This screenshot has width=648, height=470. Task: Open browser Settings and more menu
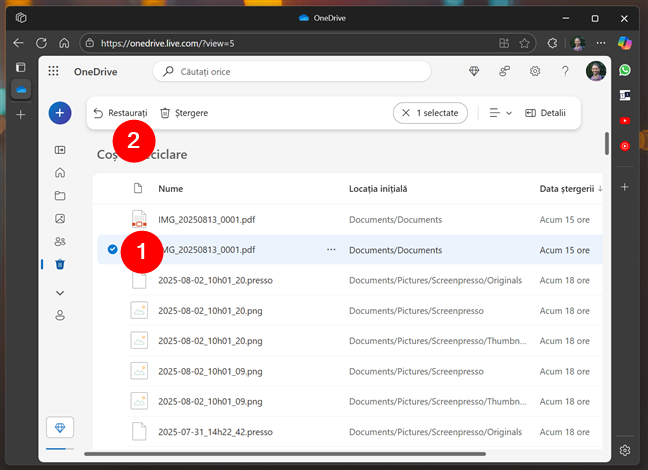(601, 43)
